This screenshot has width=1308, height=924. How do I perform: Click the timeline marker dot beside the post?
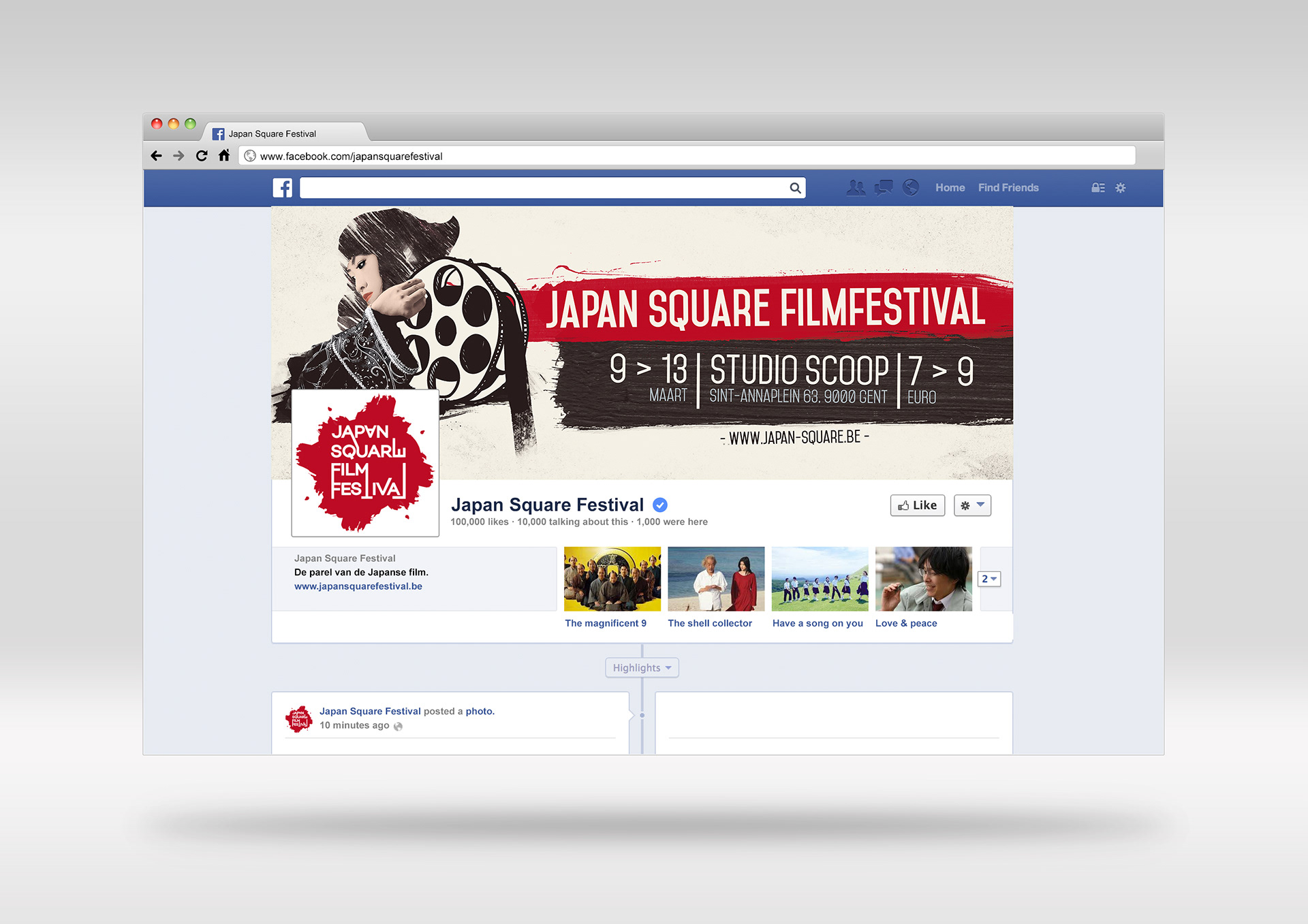coord(642,716)
